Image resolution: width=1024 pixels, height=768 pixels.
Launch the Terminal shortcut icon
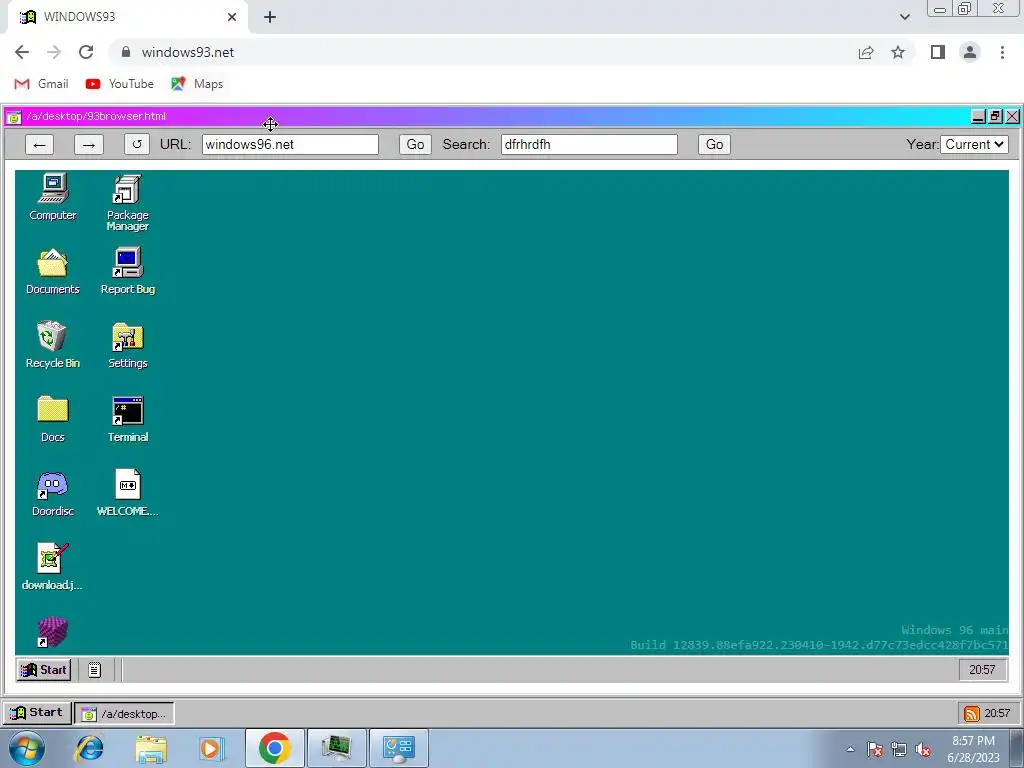(x=127, y=419)
